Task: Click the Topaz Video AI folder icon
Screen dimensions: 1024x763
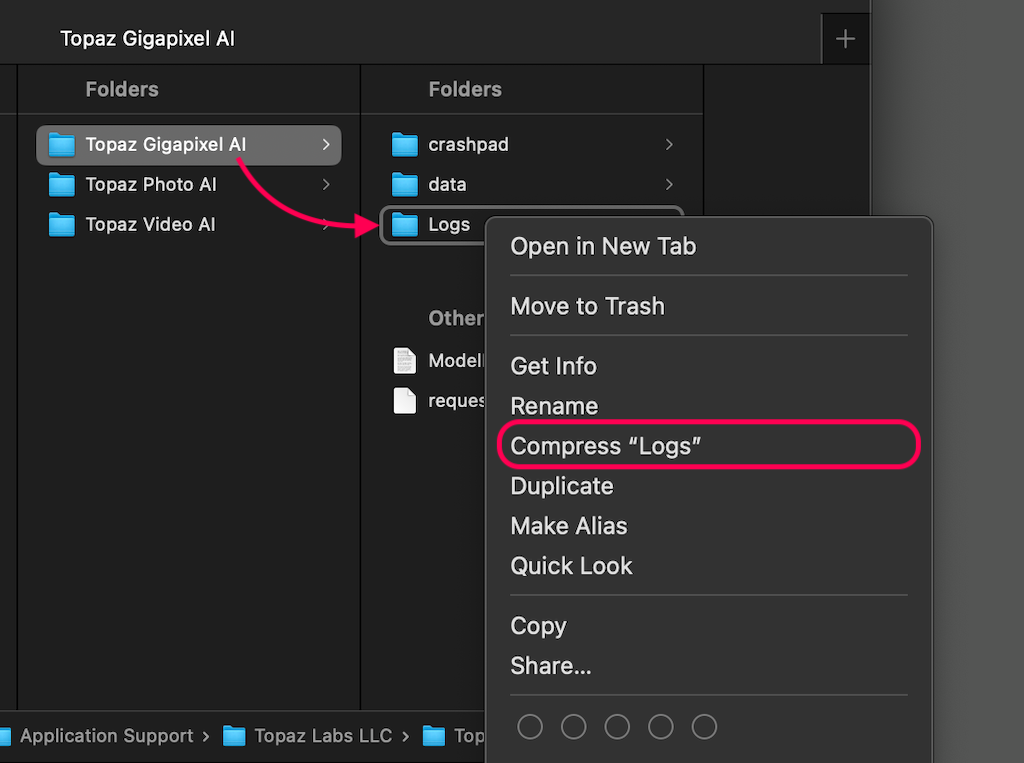Action: [62, 225]
